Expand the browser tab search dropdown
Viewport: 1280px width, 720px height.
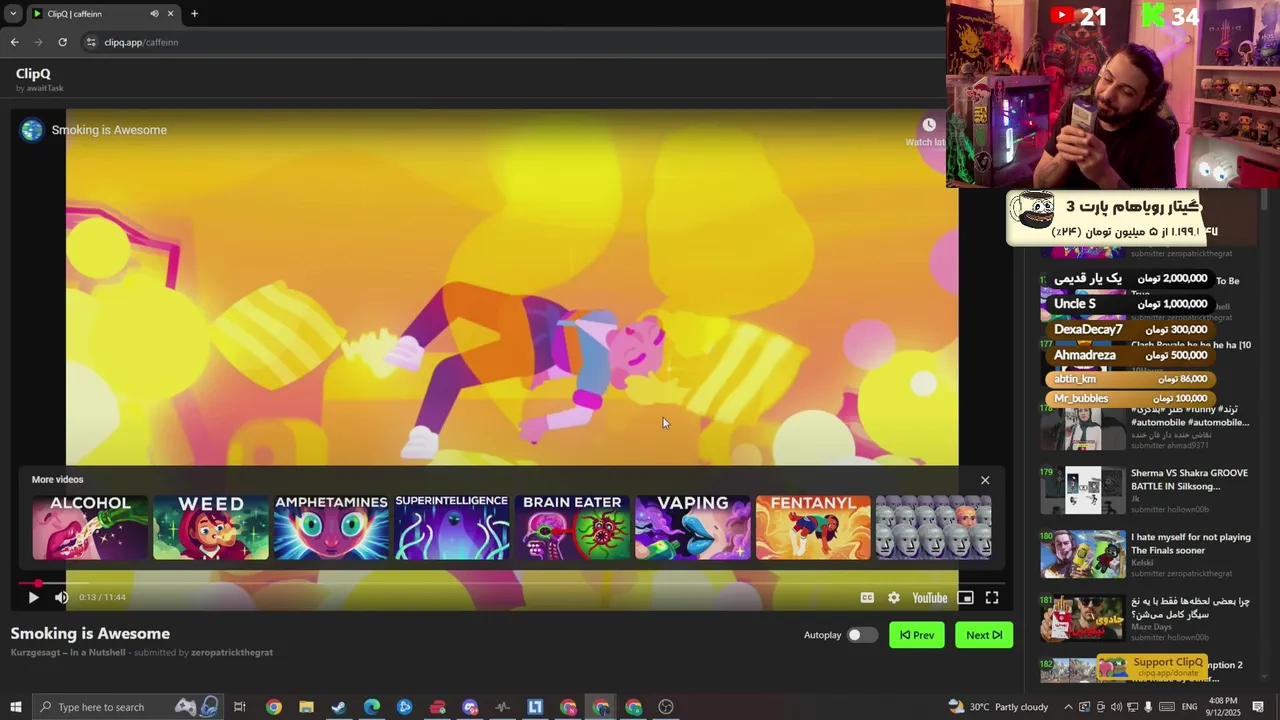click(12, 14)
